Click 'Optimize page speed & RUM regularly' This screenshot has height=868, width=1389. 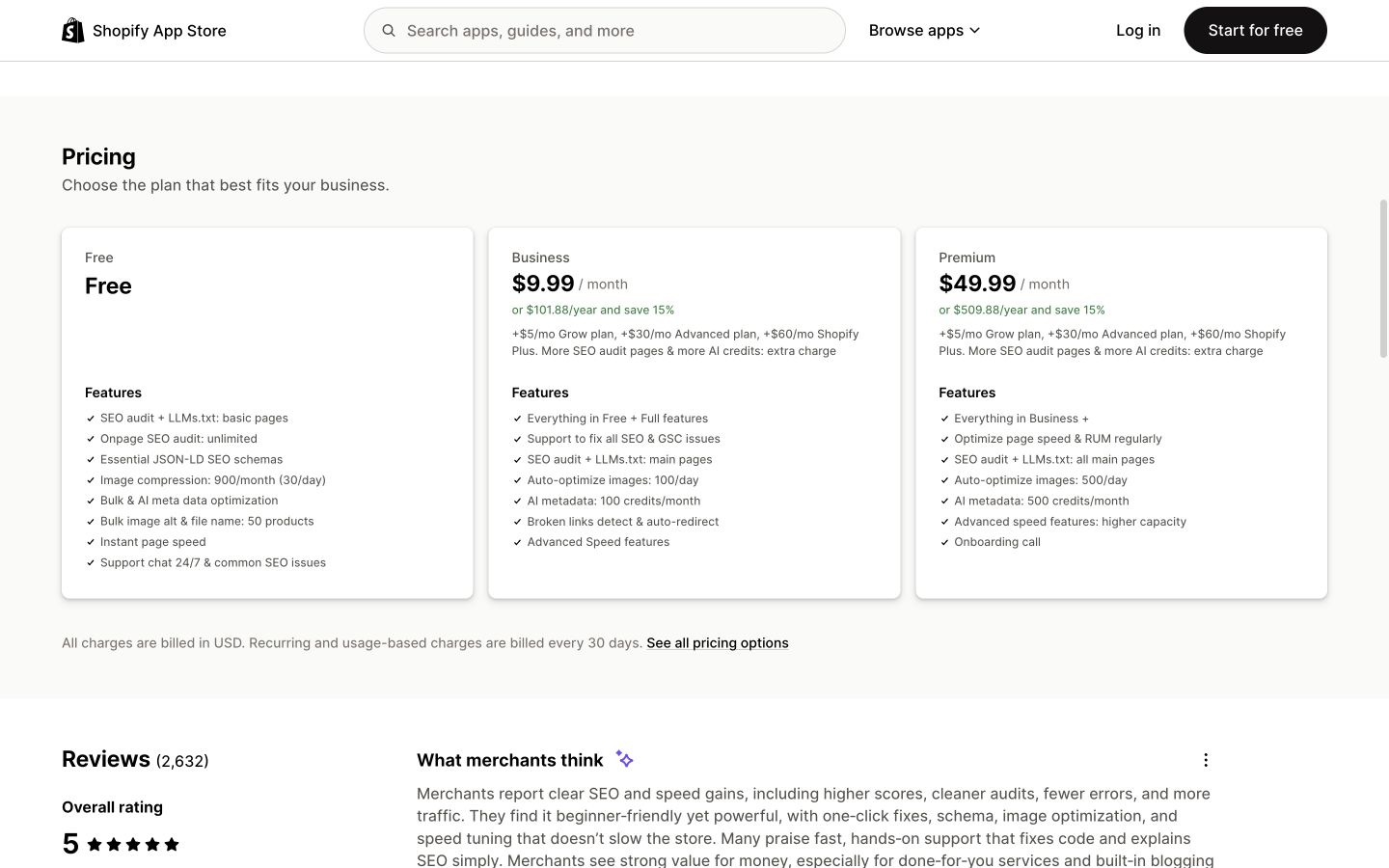(x=1058, y=439)
